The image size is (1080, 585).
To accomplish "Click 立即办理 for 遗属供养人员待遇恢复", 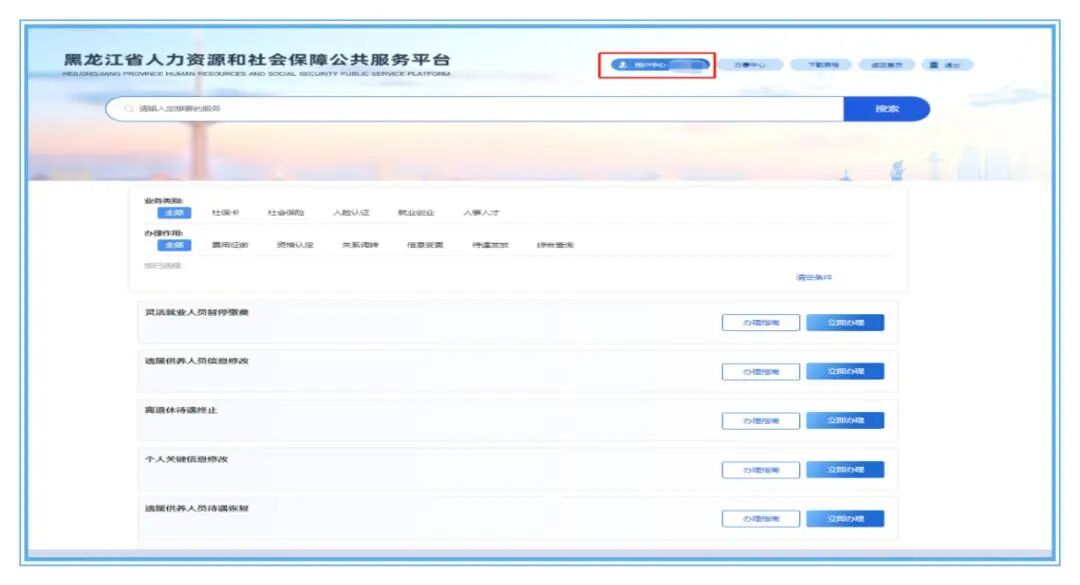I will (x=845, y=519).
